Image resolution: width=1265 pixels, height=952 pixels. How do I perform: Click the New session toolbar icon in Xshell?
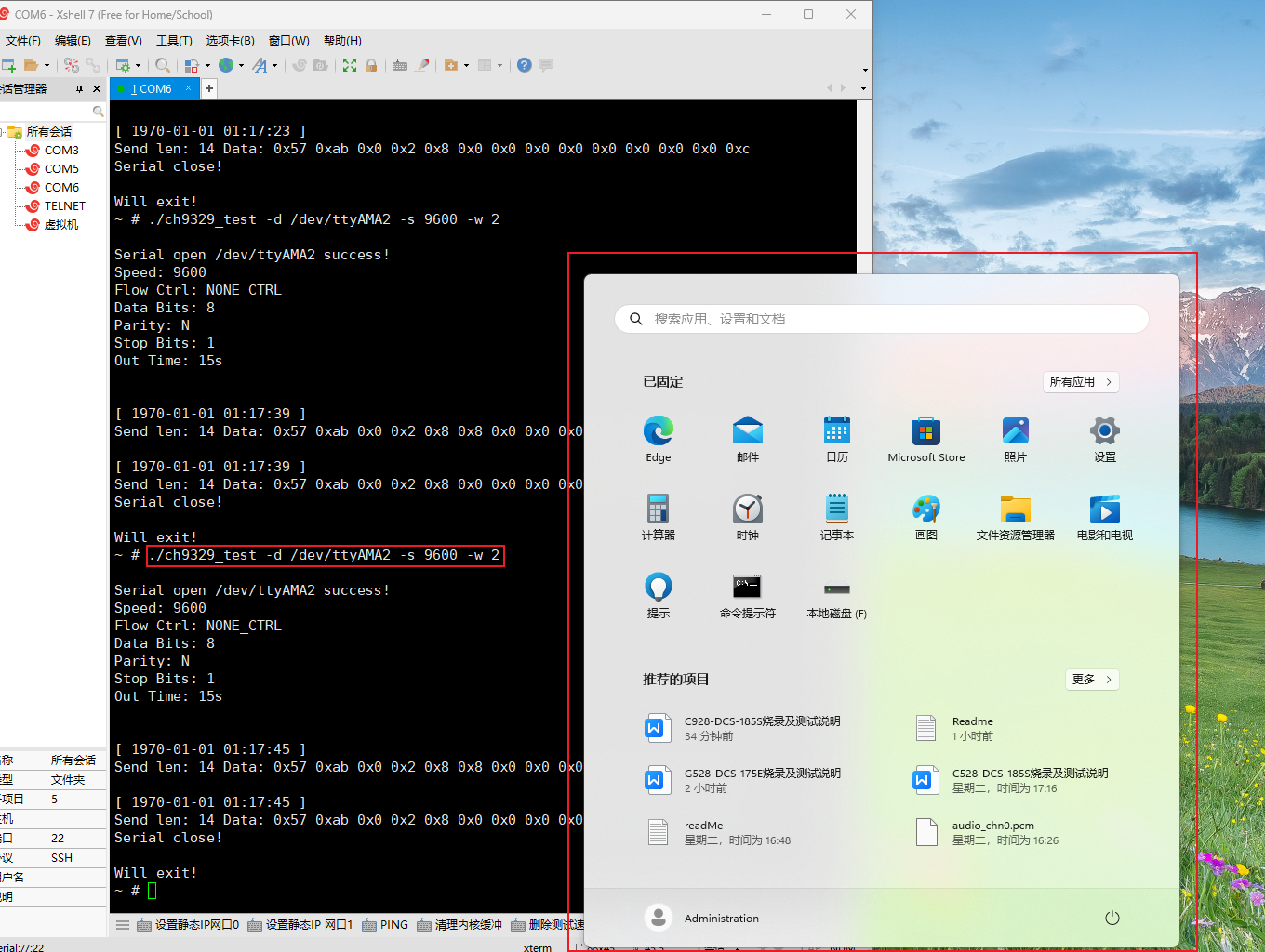click(x=8, y=65)
